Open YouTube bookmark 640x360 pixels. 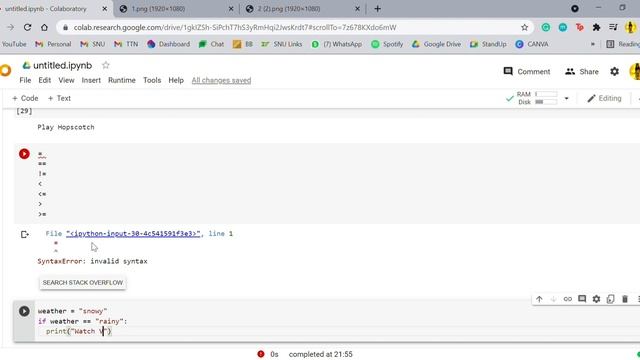click(x=14, y=44)
